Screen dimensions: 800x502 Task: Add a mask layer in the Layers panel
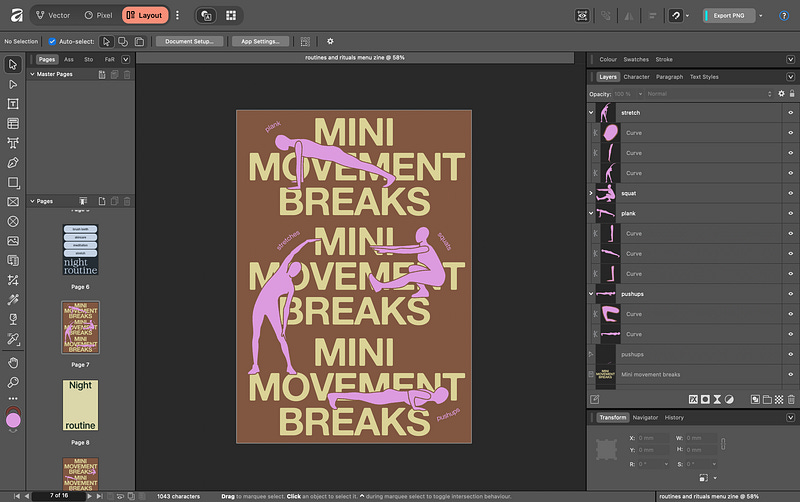[x=705, y=399]
